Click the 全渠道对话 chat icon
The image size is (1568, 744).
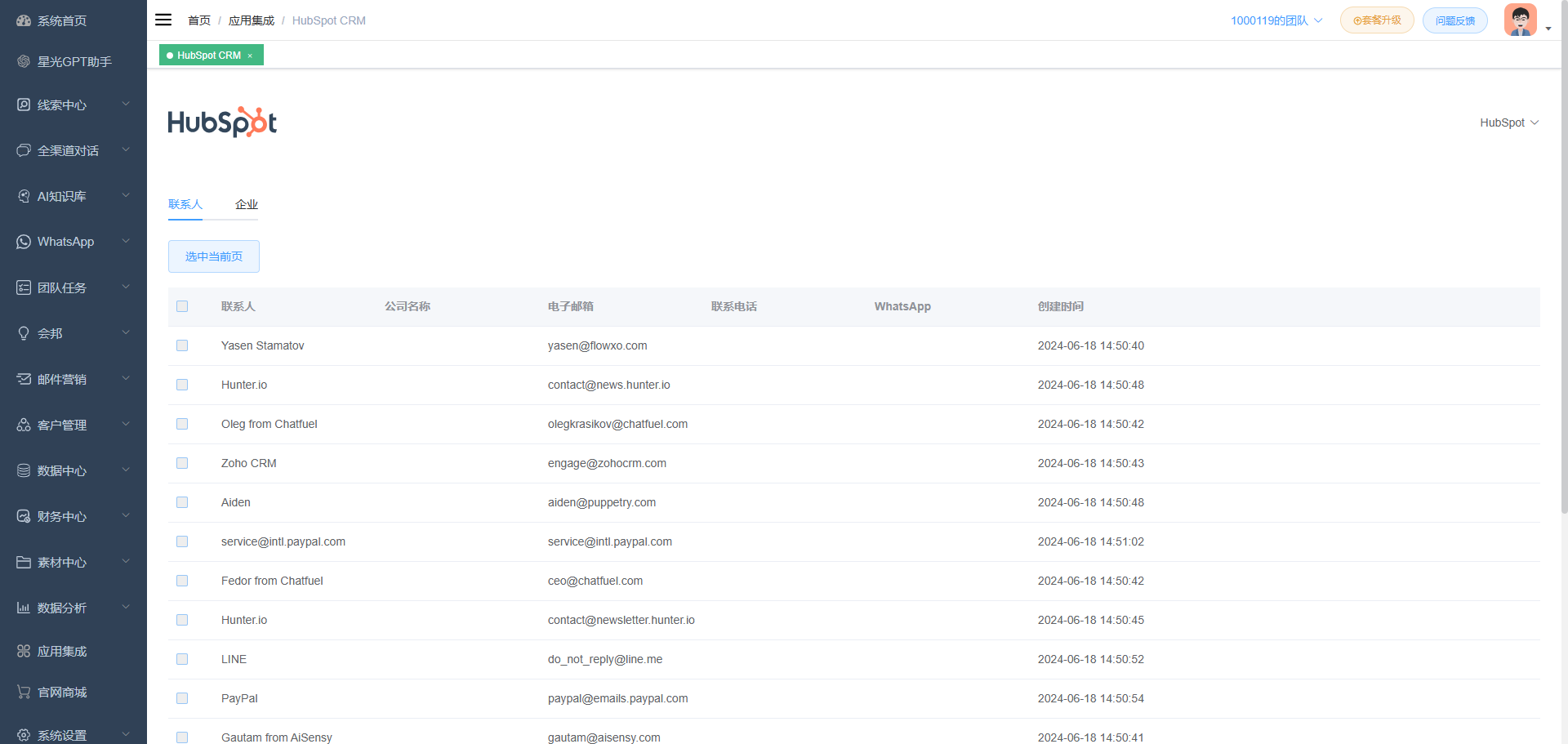(24, 150)
